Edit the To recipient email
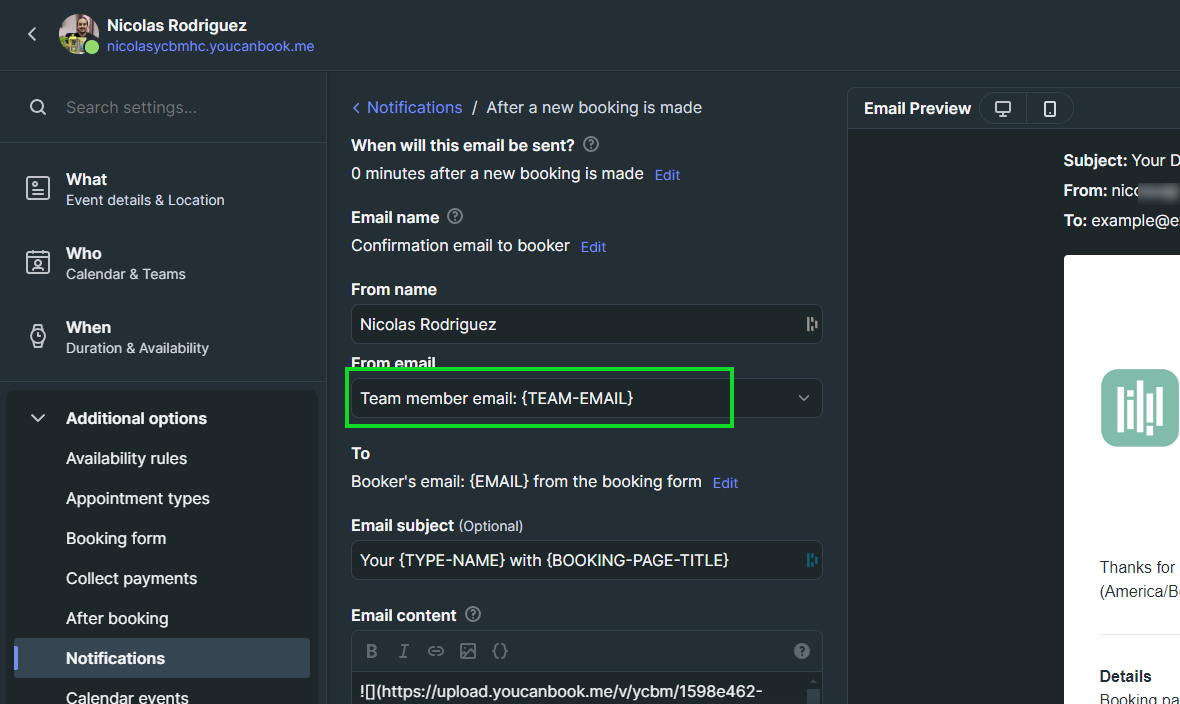Image resolution: width=1180 pixels, height=704 pixels. click(x=725, y=483)
